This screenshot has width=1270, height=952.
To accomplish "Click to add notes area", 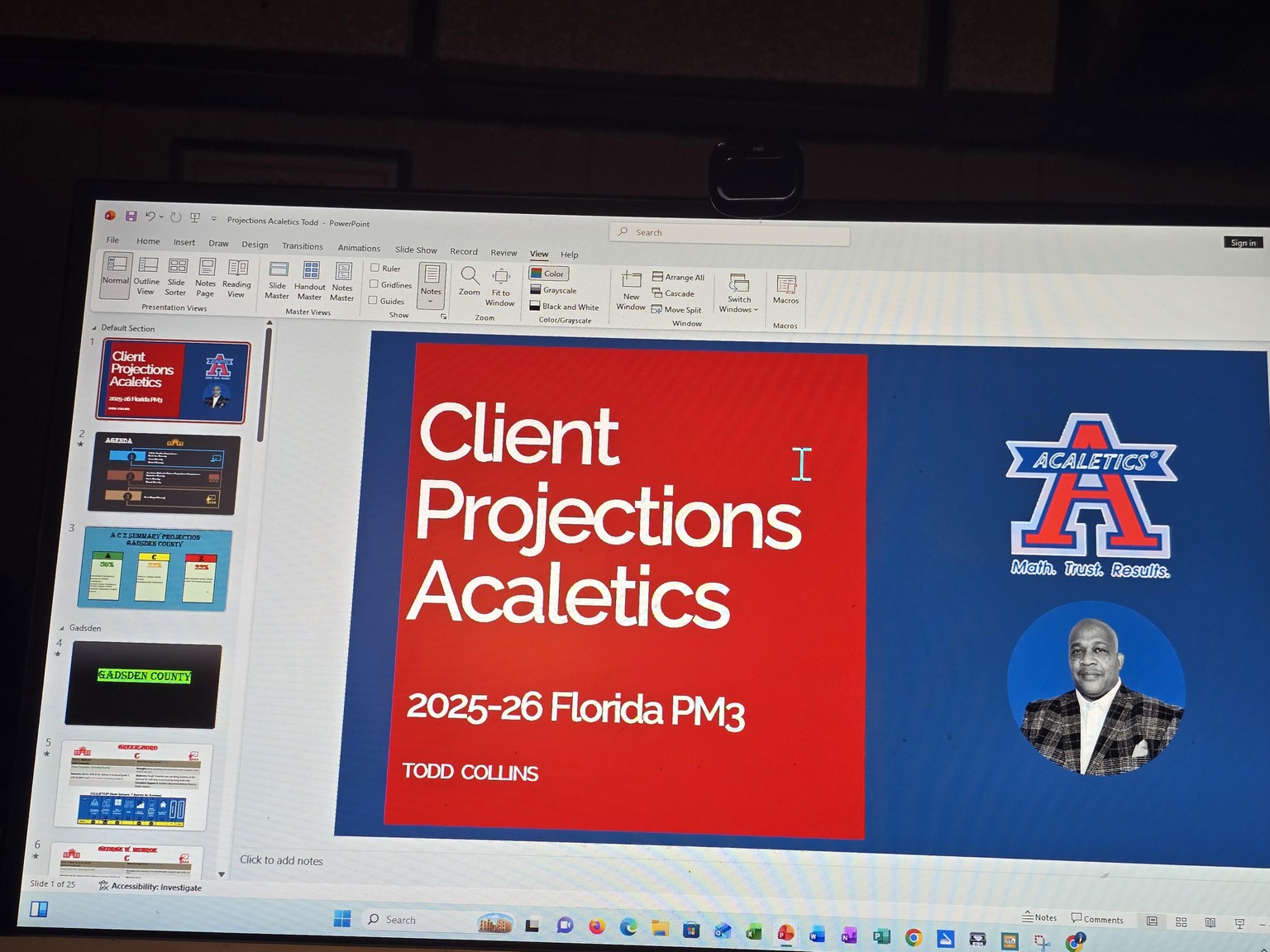I will point(281,860).
